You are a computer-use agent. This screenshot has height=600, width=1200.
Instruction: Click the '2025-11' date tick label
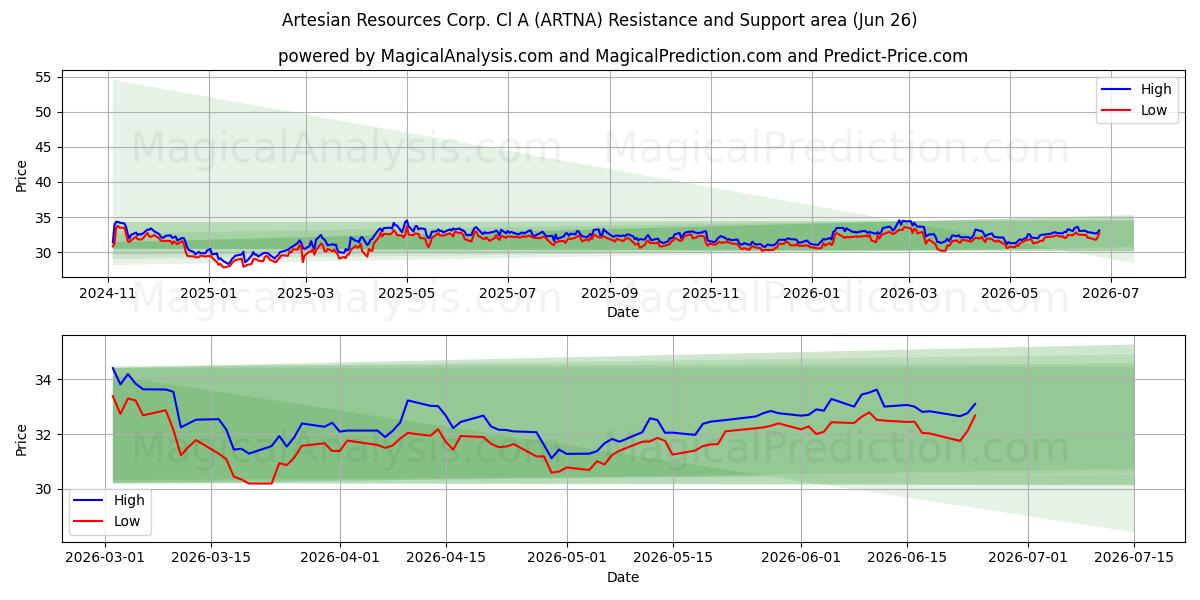(710, 293)
